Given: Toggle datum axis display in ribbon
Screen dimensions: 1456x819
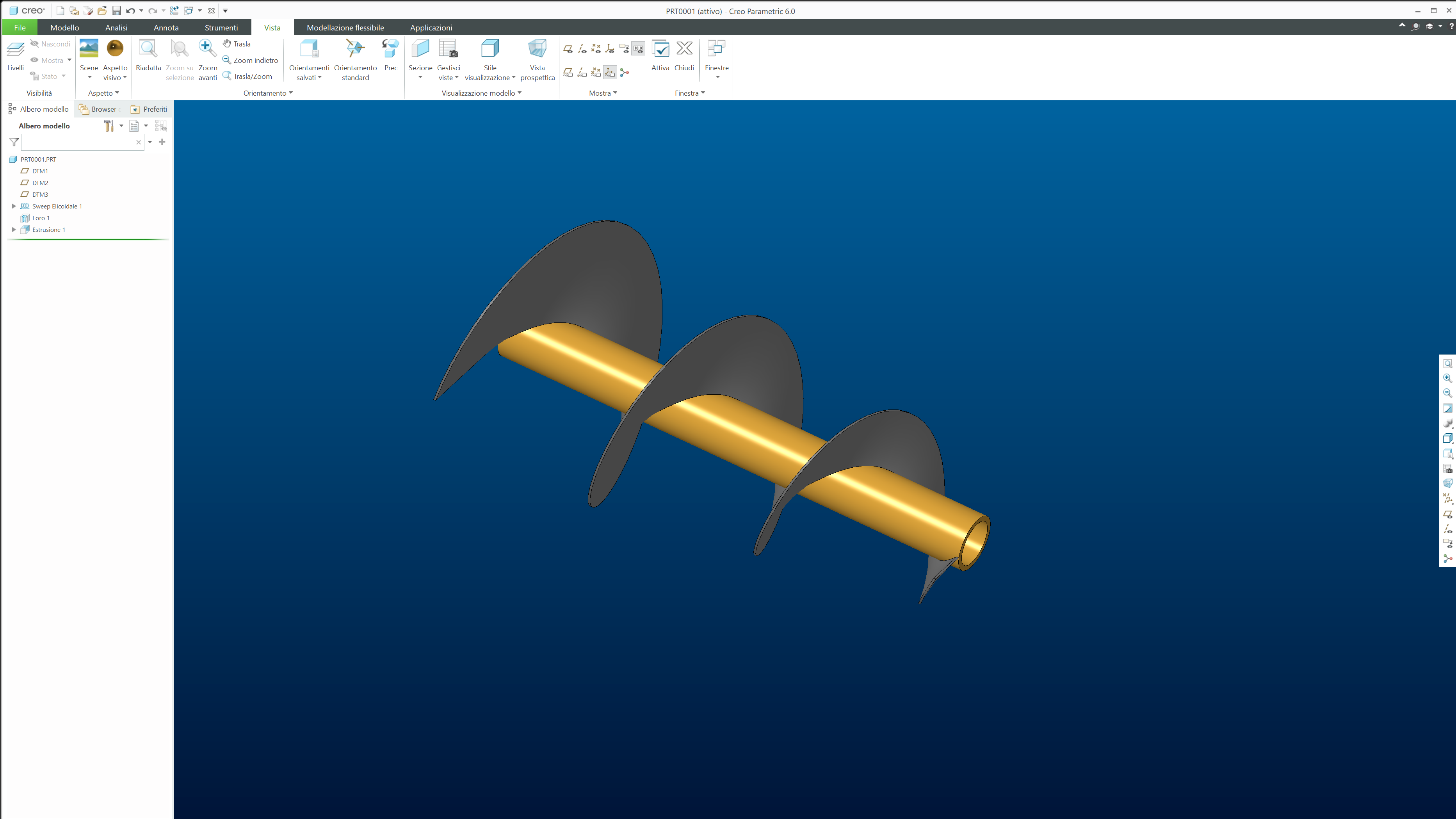Looking at the screenshot, I should pyautogui.click(x=582, y=49).
